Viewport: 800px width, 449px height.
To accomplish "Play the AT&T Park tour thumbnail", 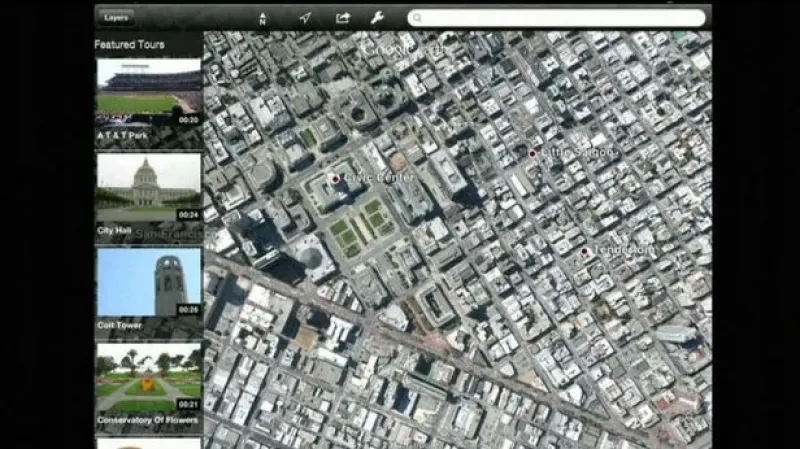I will [148, 92].
